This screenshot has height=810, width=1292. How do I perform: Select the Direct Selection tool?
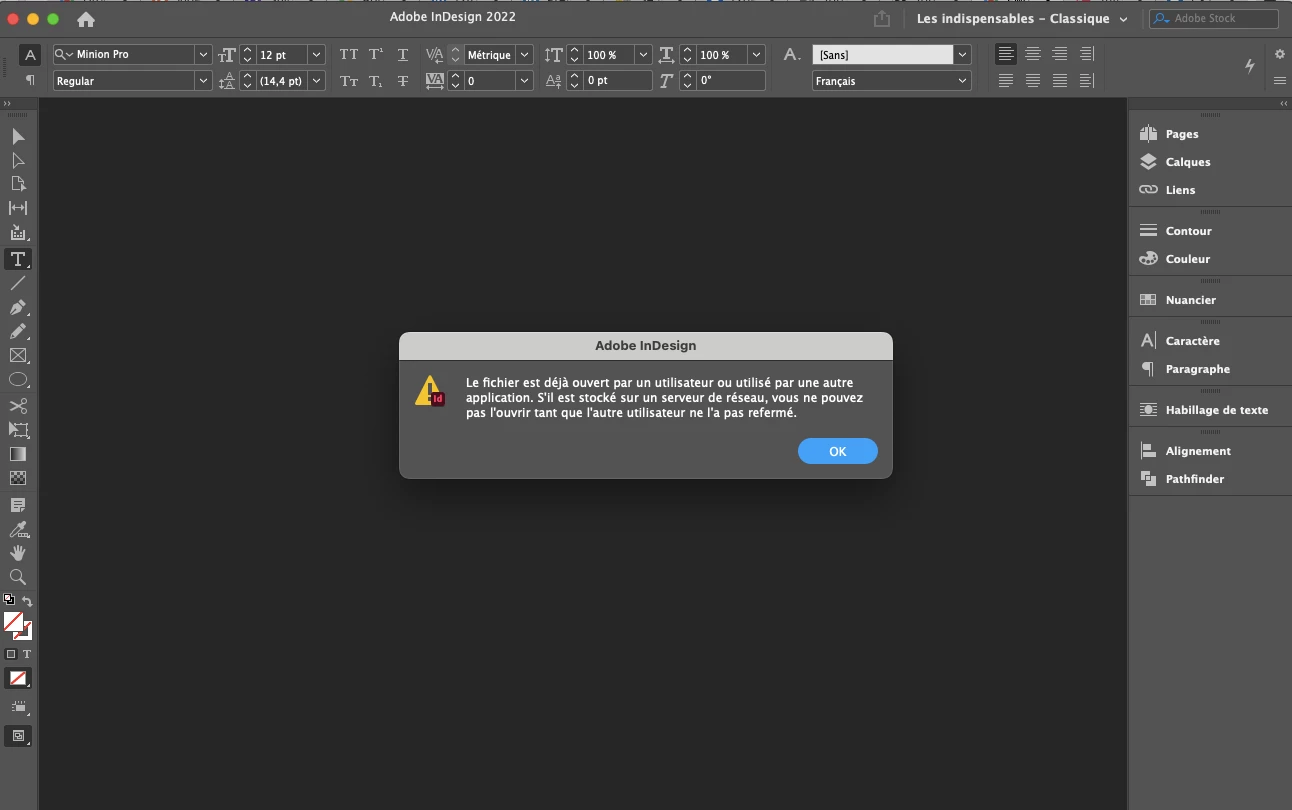[x=18, y=160]
